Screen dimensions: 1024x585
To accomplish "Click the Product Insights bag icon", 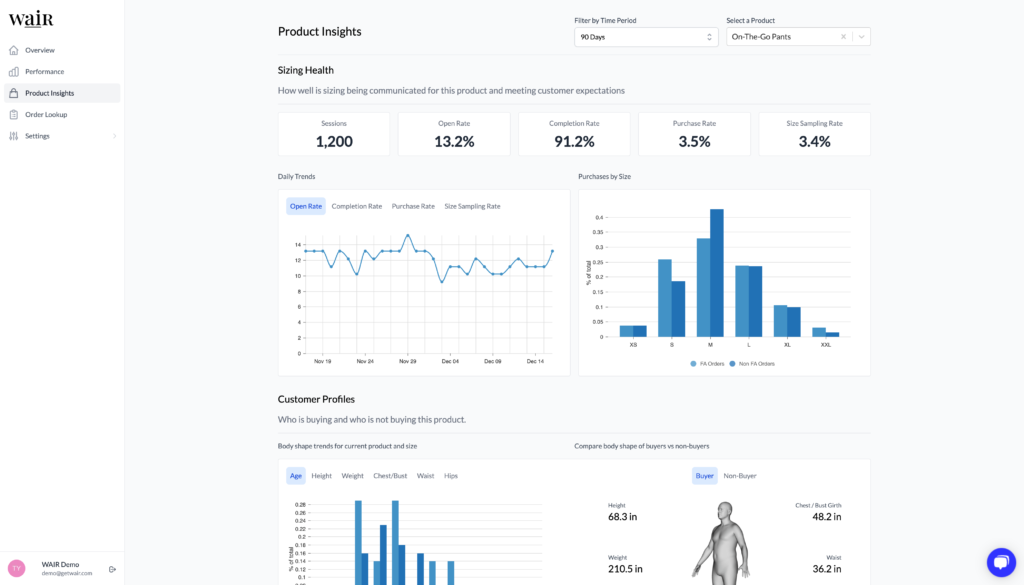I will coord(14,93).
